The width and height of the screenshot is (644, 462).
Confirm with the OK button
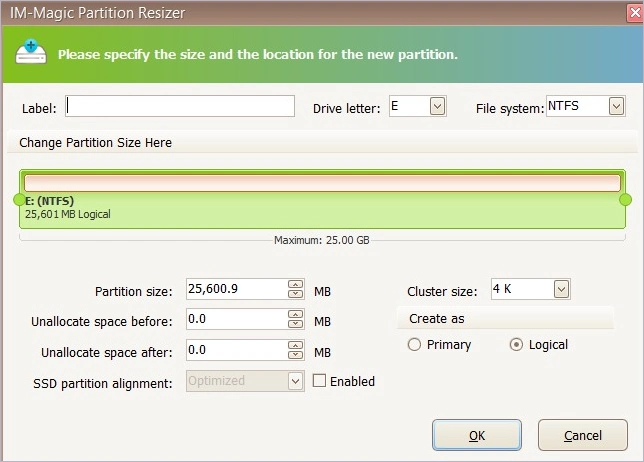477,435
